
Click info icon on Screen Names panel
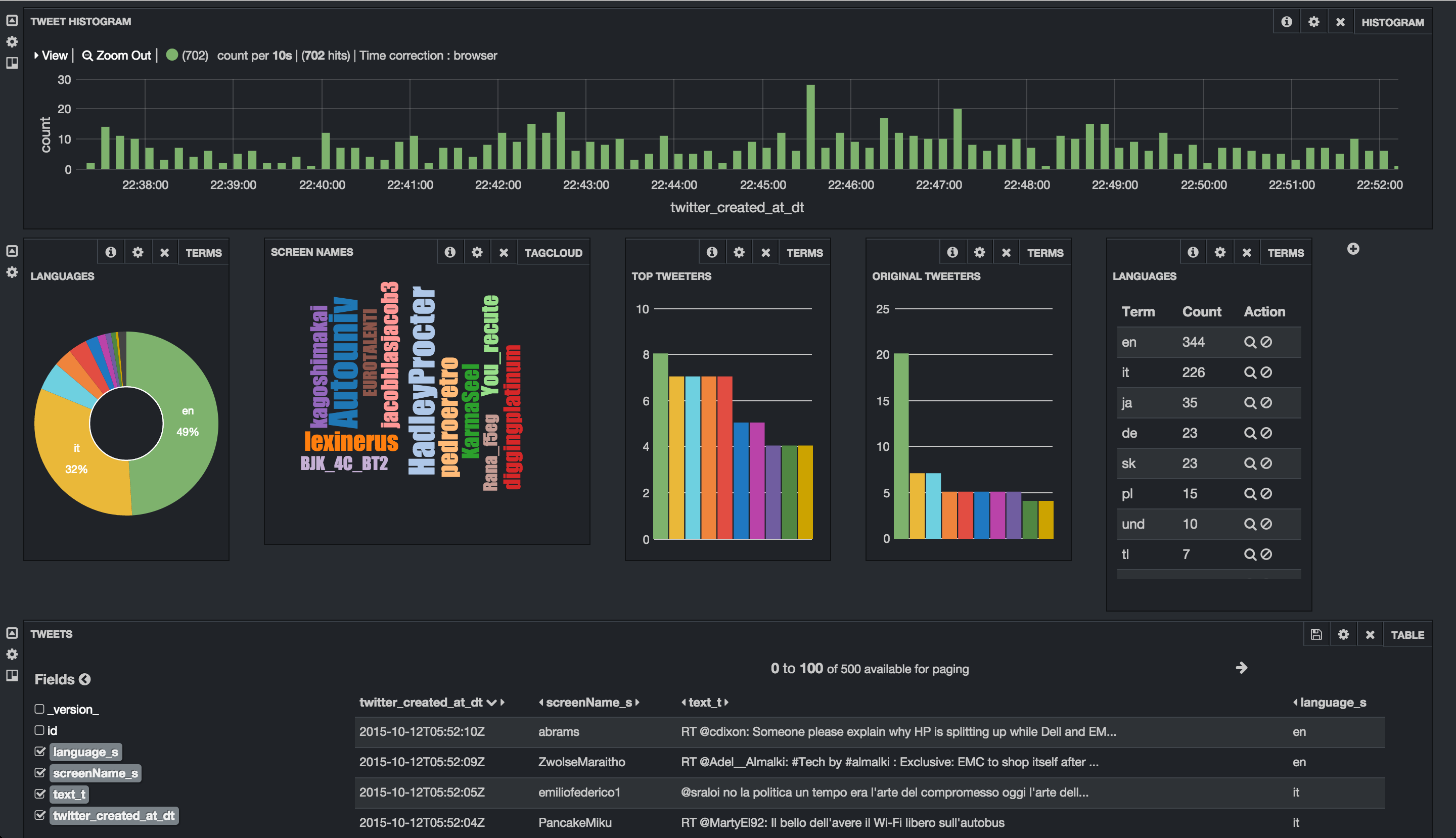pos(449,252)
